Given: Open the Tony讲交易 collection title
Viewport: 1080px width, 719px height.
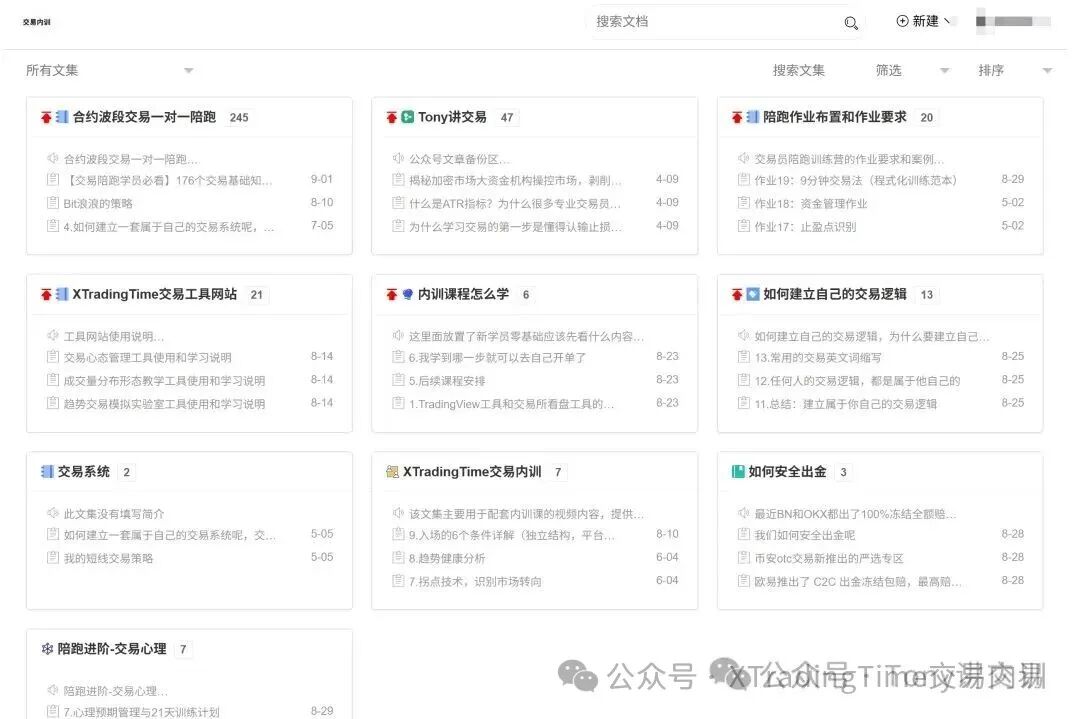Looking at the screenshot, I should (x=452, y=117).
